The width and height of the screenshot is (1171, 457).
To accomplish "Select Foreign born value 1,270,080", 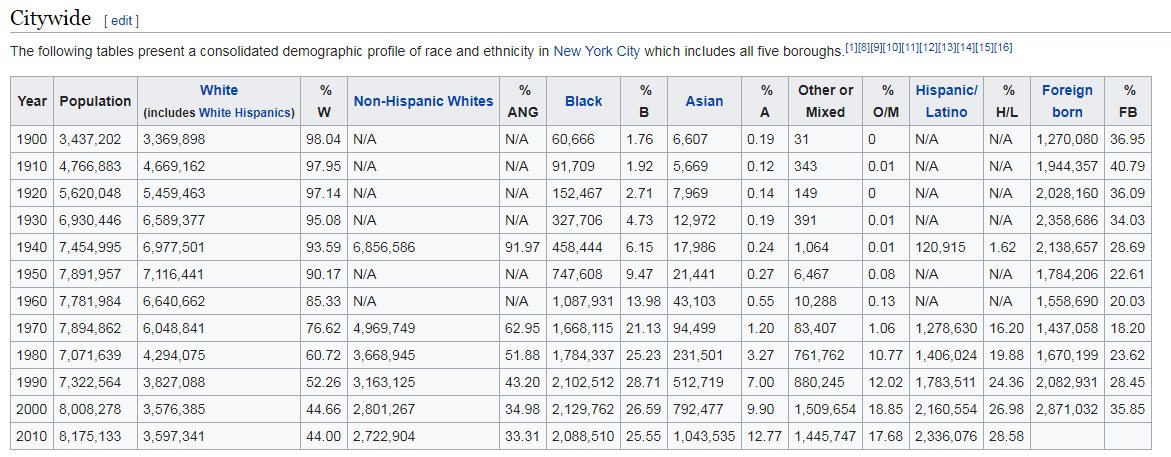I will coord(1067,139).
